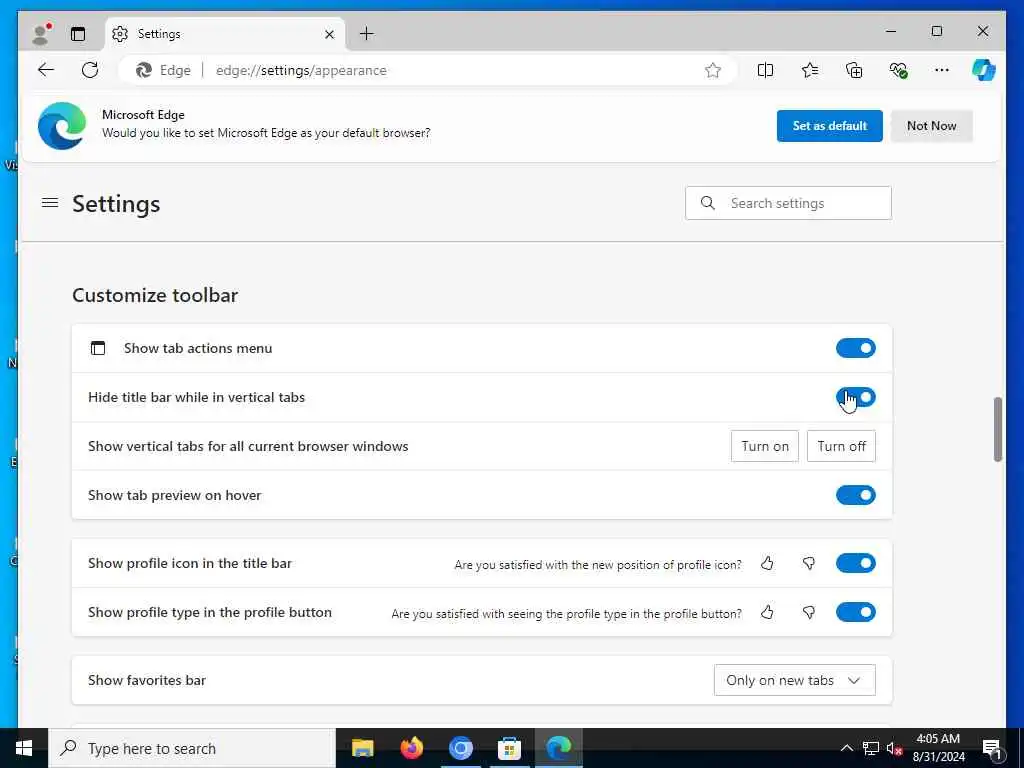
Task: Open the settings hamburger menu
Action: point(50,203)
